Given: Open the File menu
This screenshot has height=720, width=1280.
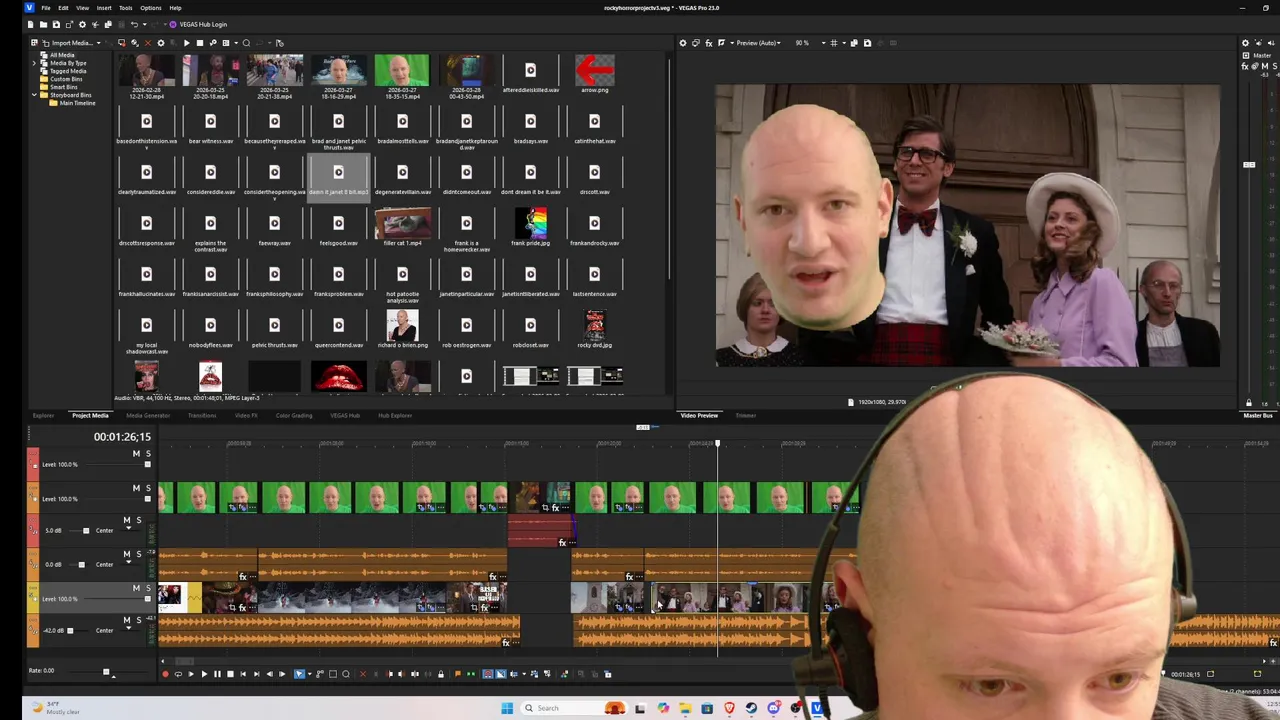Looking at the screenshot, I should [46, 8].
